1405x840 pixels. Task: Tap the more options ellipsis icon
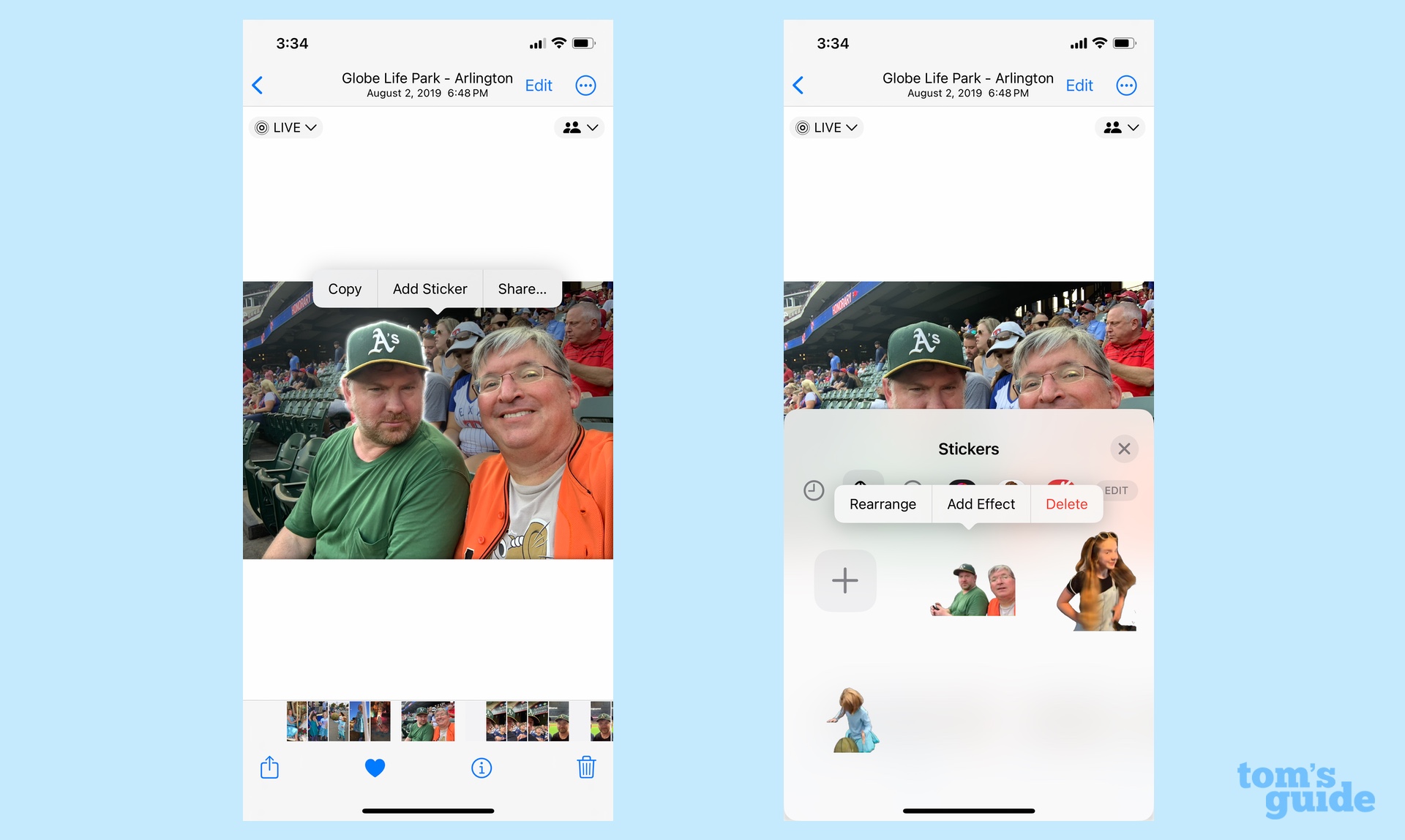586,85
